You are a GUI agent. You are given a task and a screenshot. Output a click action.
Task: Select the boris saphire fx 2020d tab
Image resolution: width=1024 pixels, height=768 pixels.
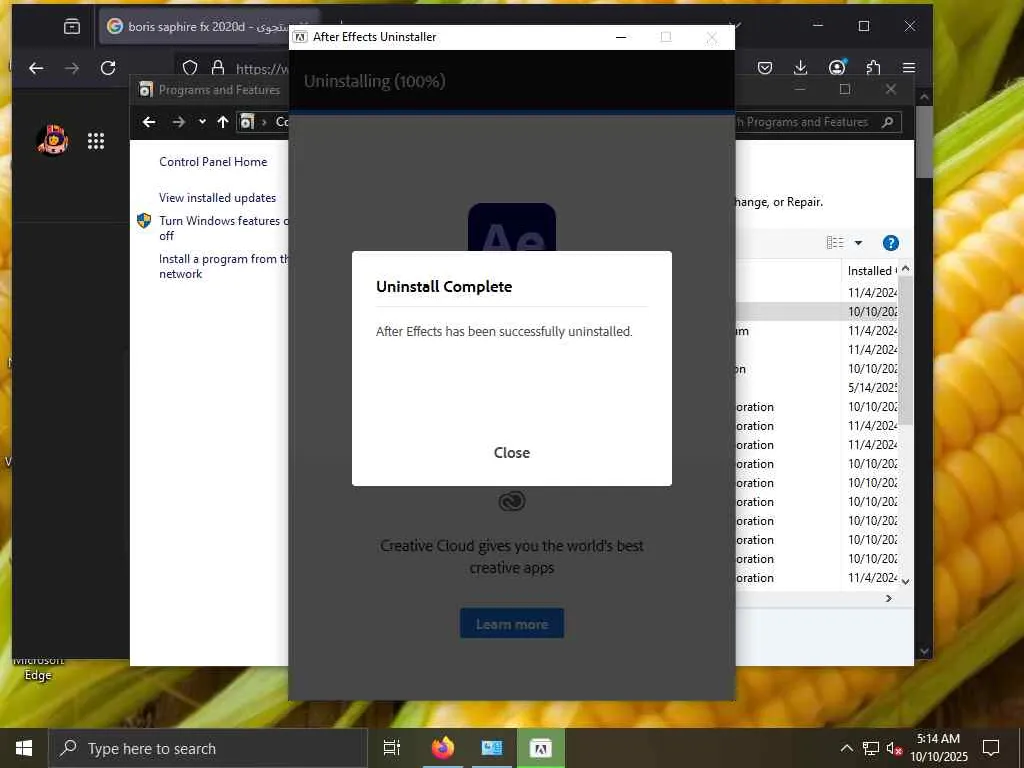pyautogui.click(x=209, y=26)
